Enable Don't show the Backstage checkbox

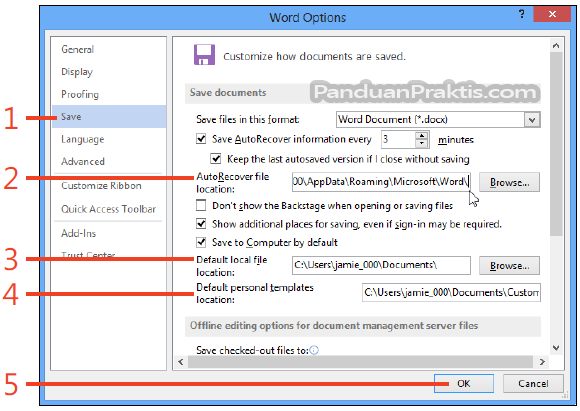(201, 205)
